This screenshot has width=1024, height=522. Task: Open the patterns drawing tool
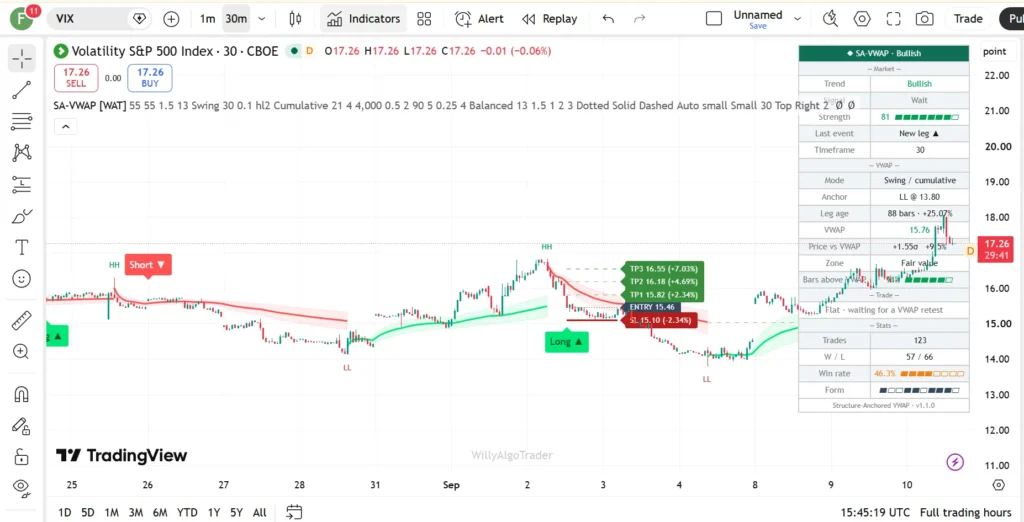pos(22,153)
